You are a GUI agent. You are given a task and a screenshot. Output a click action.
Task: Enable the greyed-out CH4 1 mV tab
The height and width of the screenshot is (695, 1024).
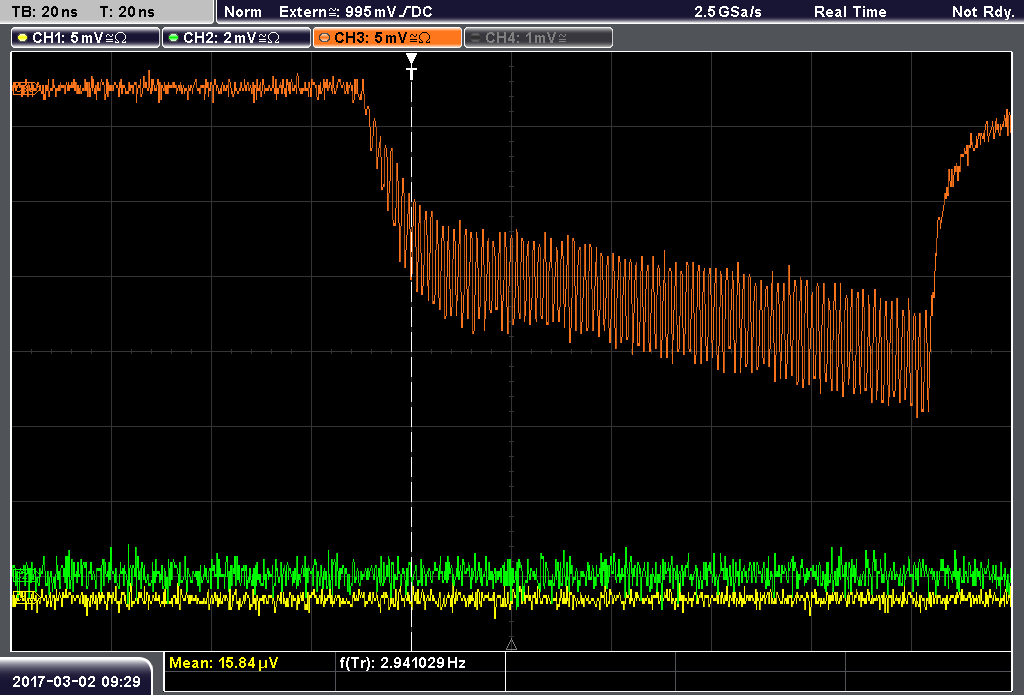(x=538, y=38)
